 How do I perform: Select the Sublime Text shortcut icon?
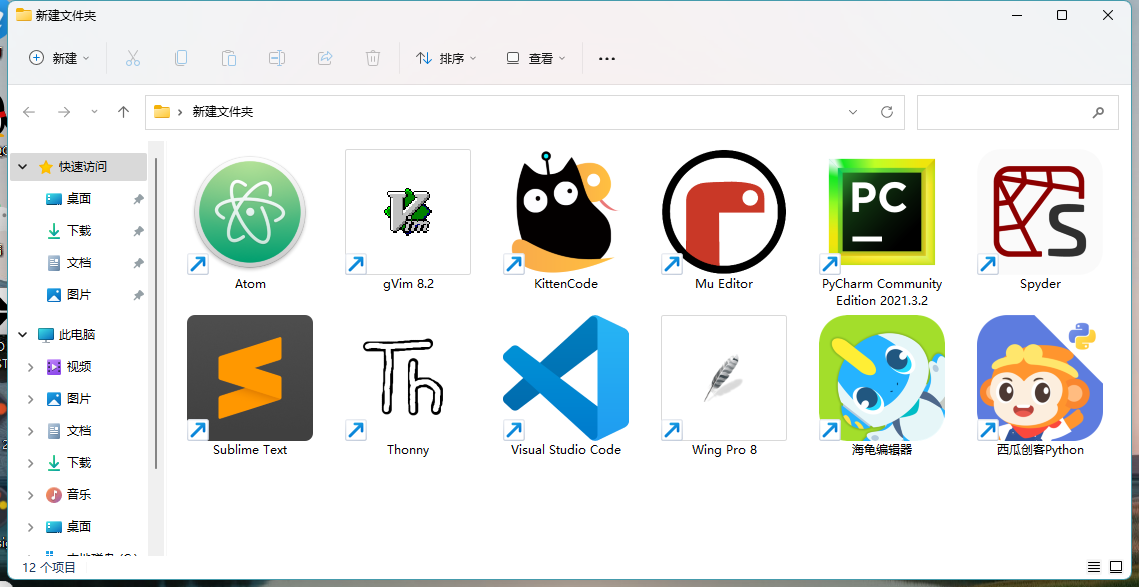(250, 378)
